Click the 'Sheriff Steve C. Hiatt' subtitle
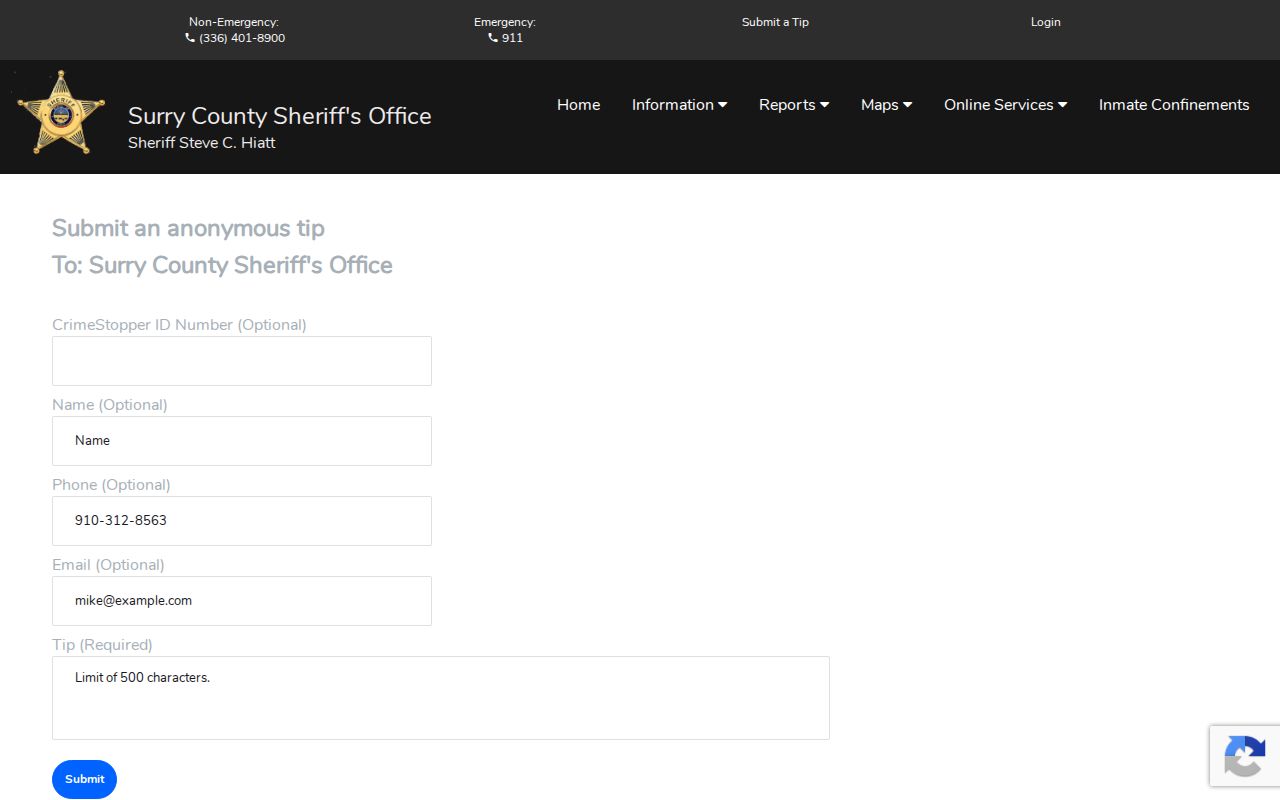The width and height of the screenshot is (1280, 800). [202, 143]
